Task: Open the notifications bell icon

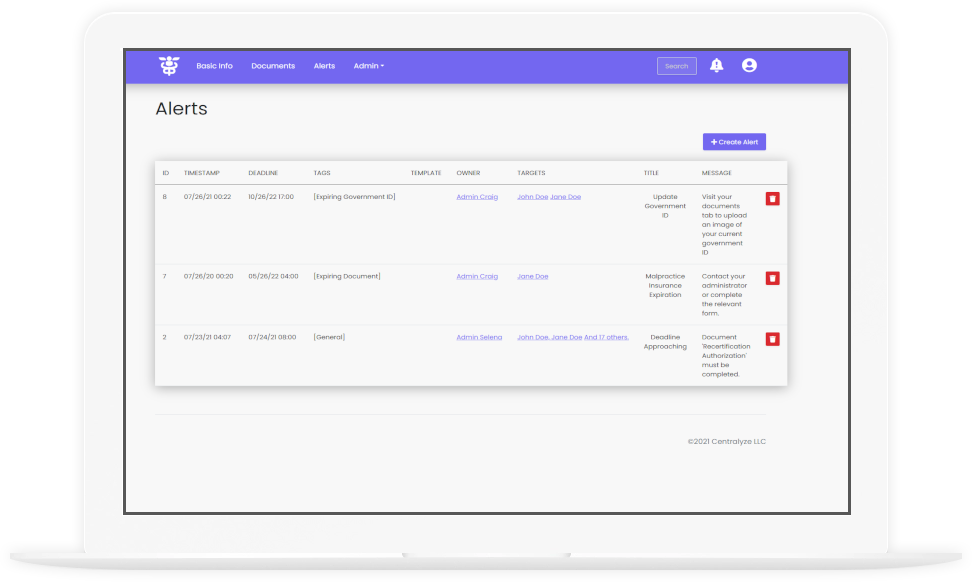Action: click(716, 66)
